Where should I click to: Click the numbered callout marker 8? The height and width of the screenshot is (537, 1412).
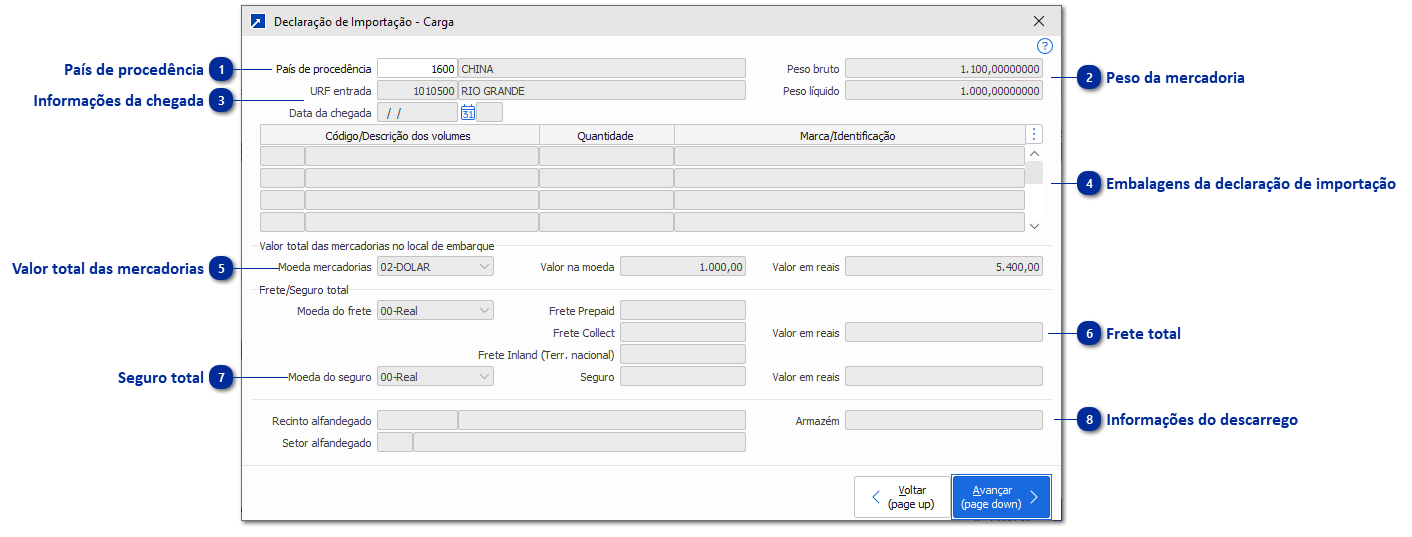point(1089,420)
